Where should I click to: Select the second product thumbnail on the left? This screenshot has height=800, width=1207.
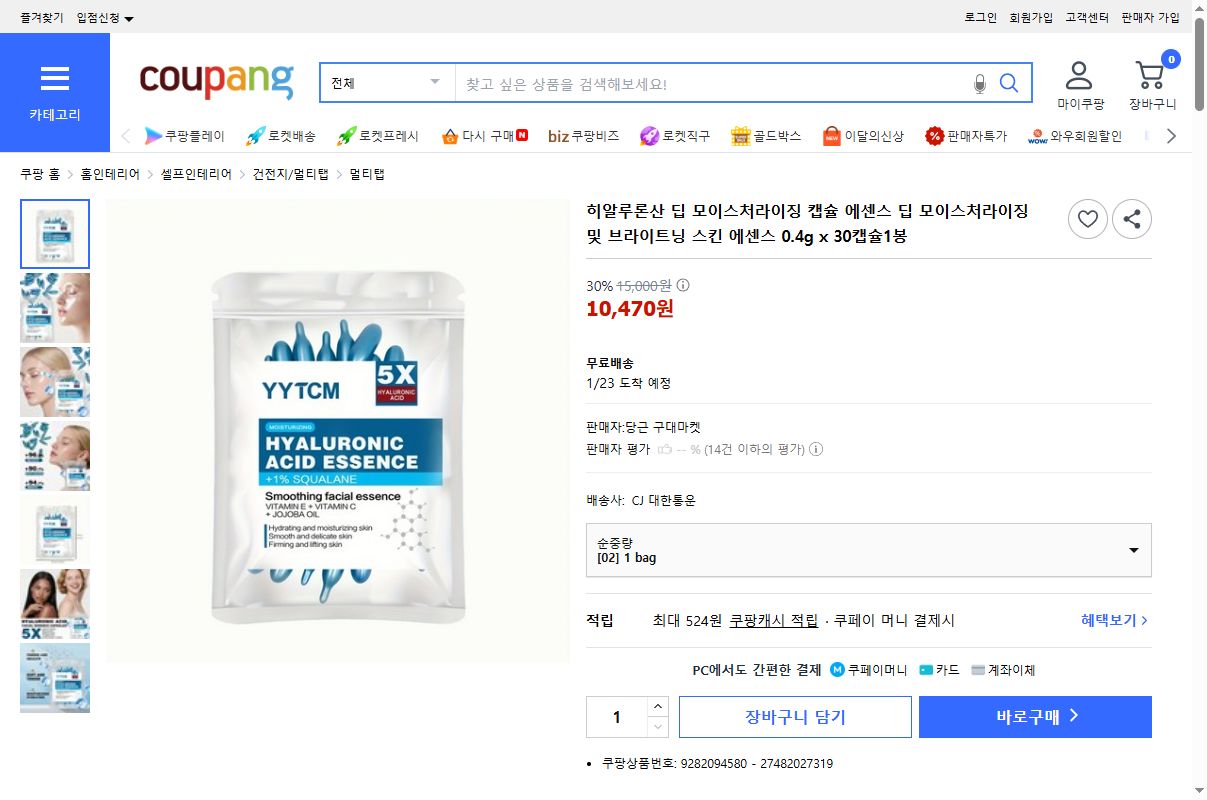(x=55, y=307)
